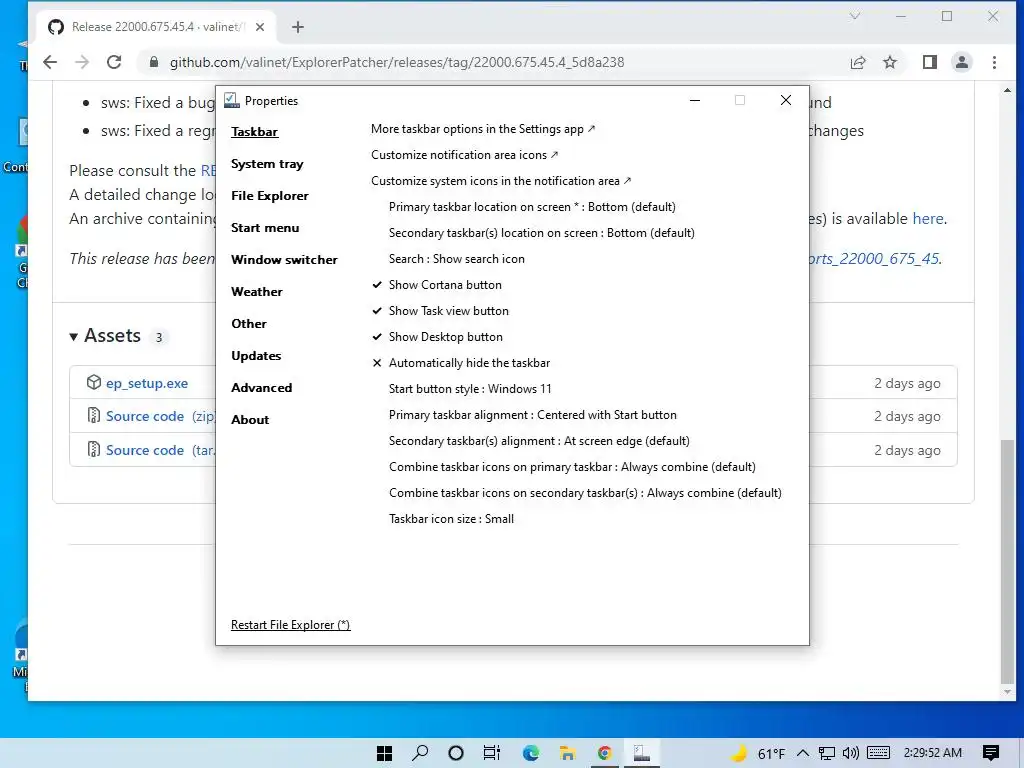1024x768 pixels.
Task: Enable Automatically hide the taskbar
Action: pos(469,363)
